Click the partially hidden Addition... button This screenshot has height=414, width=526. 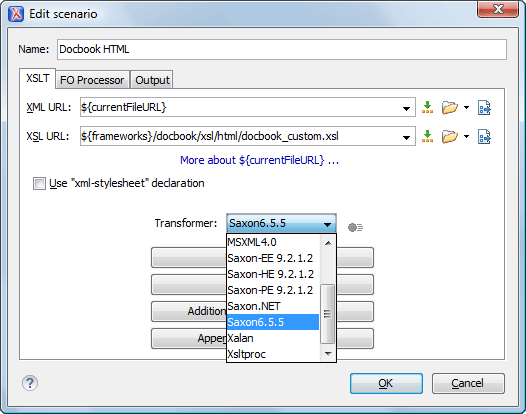click(189, 311)
